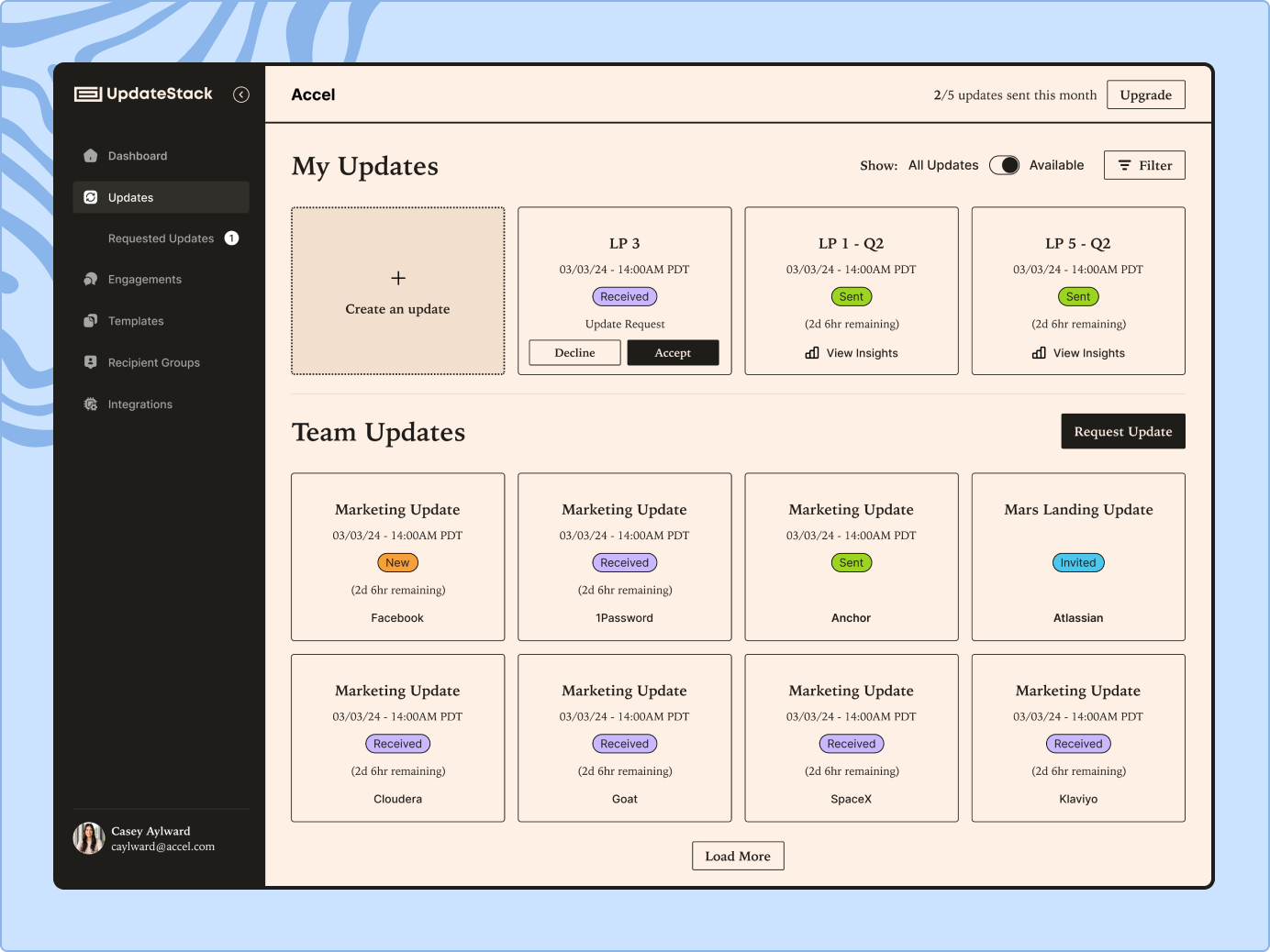Open the Goat Marketing Update card
The height and width of the screenshot is (952, 1270).
tap(625, 737)
